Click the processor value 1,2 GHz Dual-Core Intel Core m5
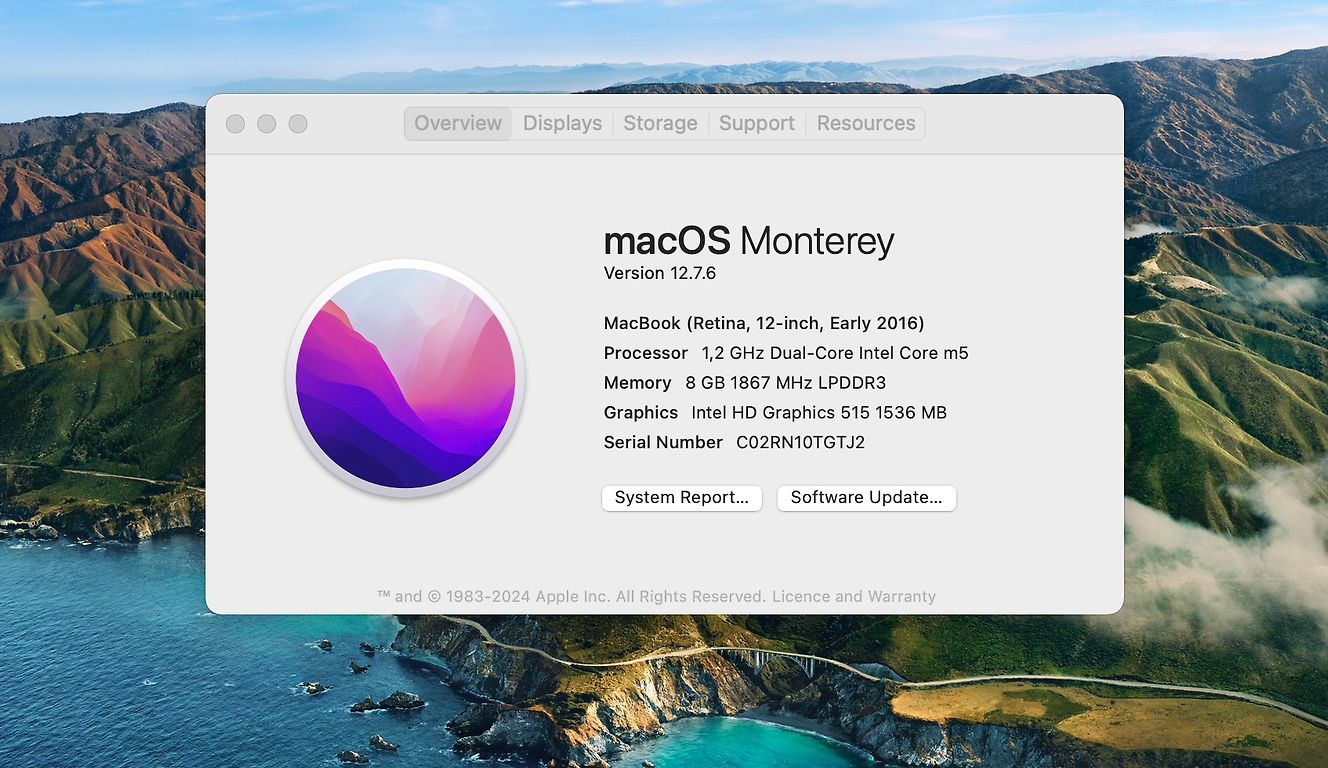Viewport: 1328px width, 768px height. (x=835, y=353)
